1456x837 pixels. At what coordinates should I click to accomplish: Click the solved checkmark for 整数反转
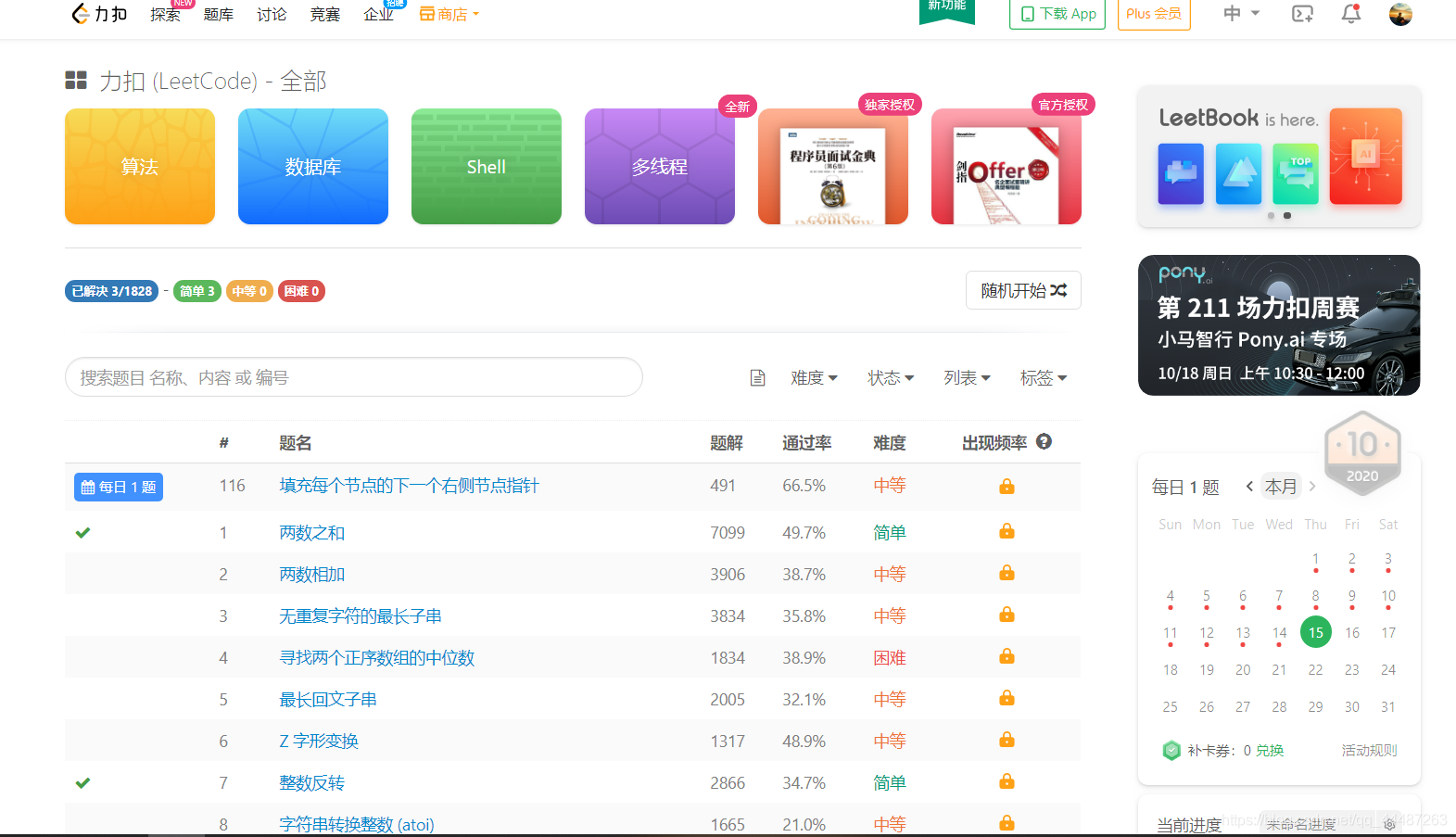(82, 783)
